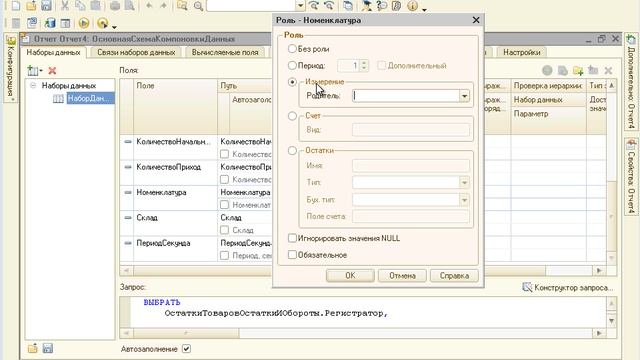Image resolution: width=640 pixels, height=360 pixels.
Task: Switch to the Настройки tab
Action: (x=522, y=52)
